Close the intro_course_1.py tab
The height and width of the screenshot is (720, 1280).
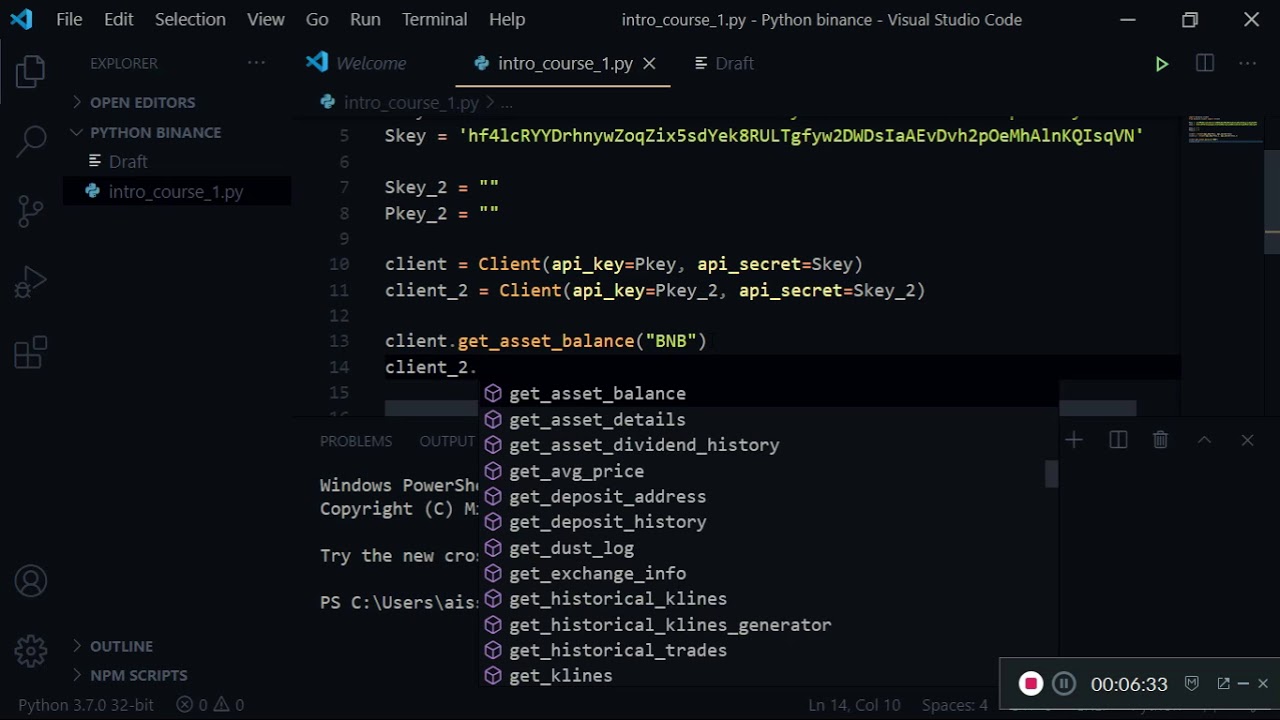pos(649,63)
